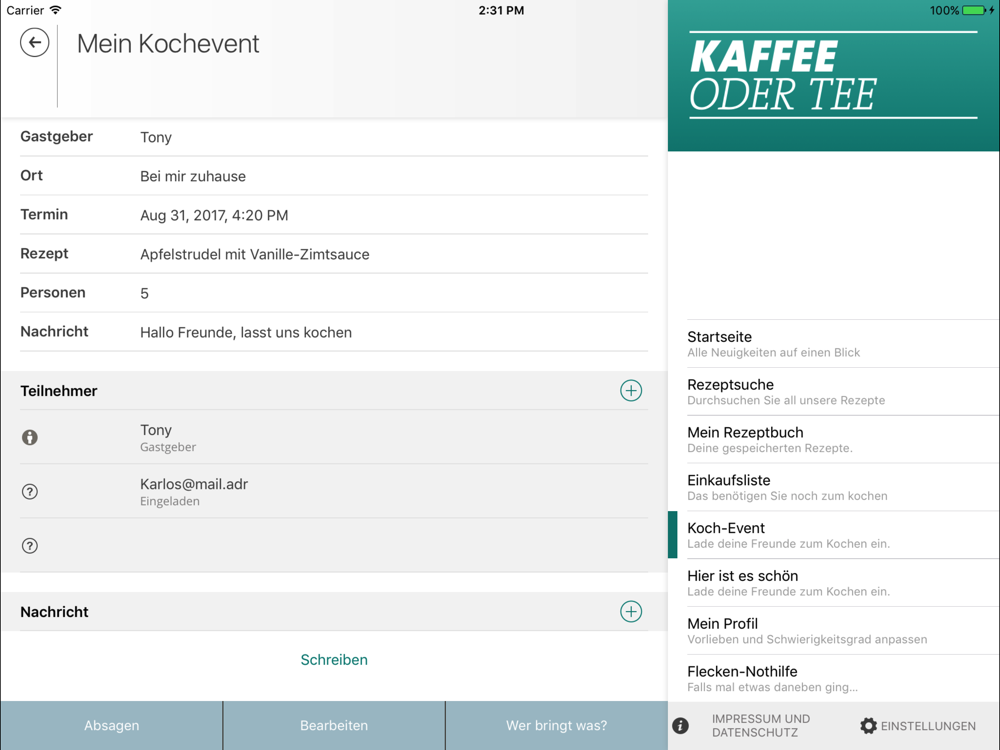Tap the Eingeladen status under Karlos@mail.adr
Viewport: 1000px width, 750px height.
tap(170, 501)
